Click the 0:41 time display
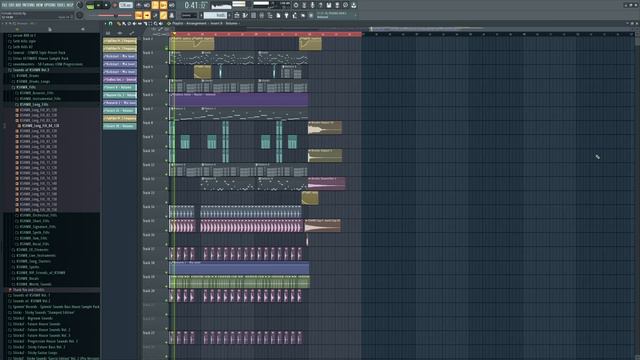This screenshot has height=360, width=640. coord(196,5)
